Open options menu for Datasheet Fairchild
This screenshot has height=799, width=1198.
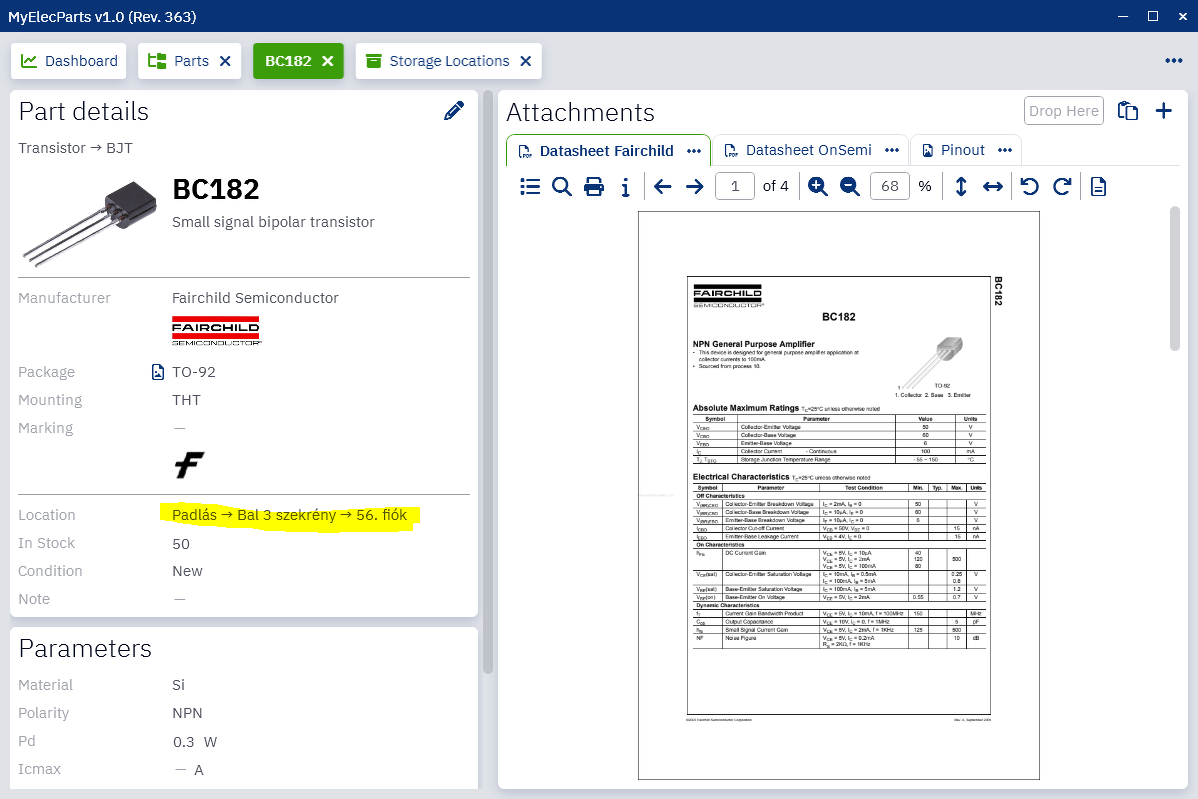tap(694, 150)
